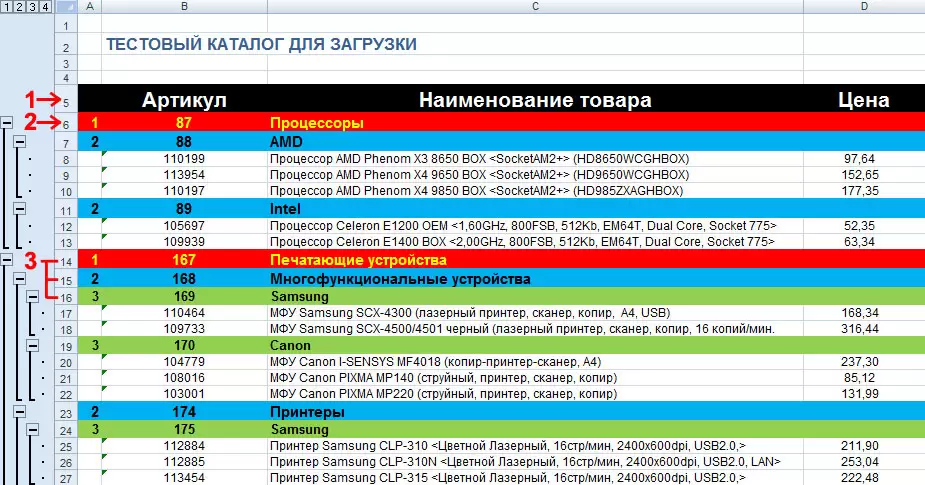The image size is (925, 485).
Task: Collapse the Samsung group at row 16
Action: 34,297
